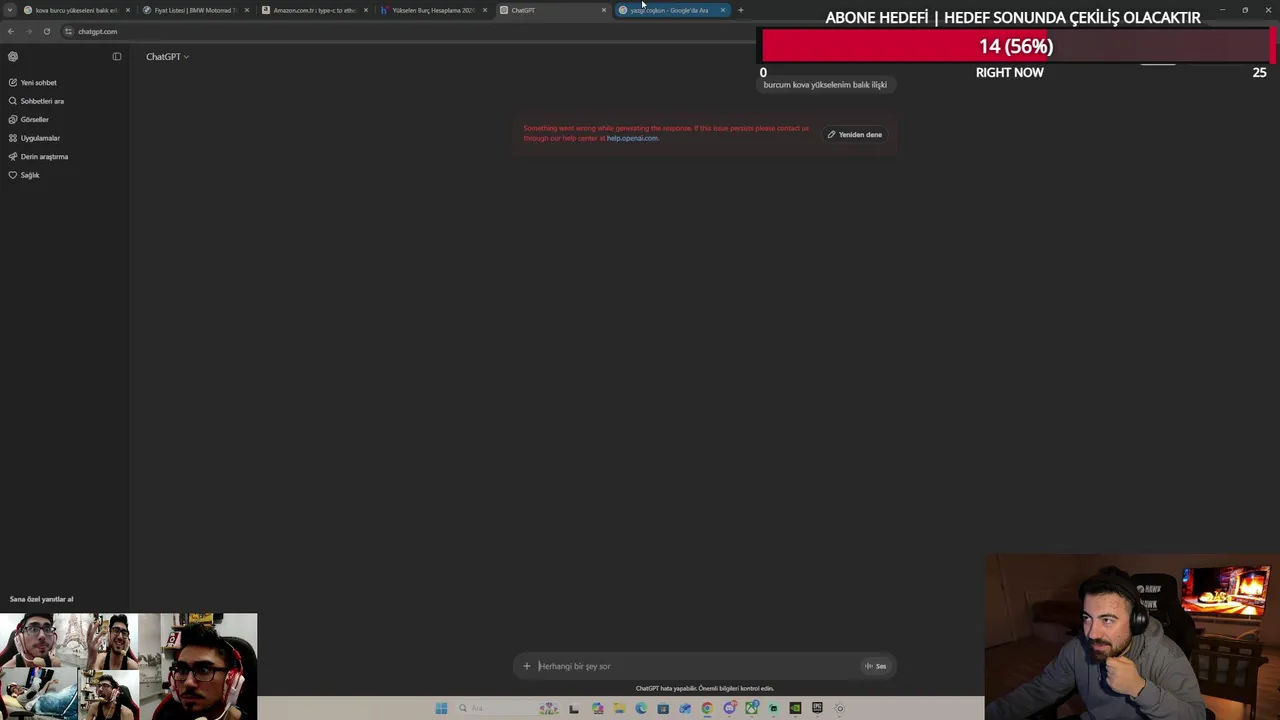Close the kova burcu yükseleni tab

(x=128, y=10)
